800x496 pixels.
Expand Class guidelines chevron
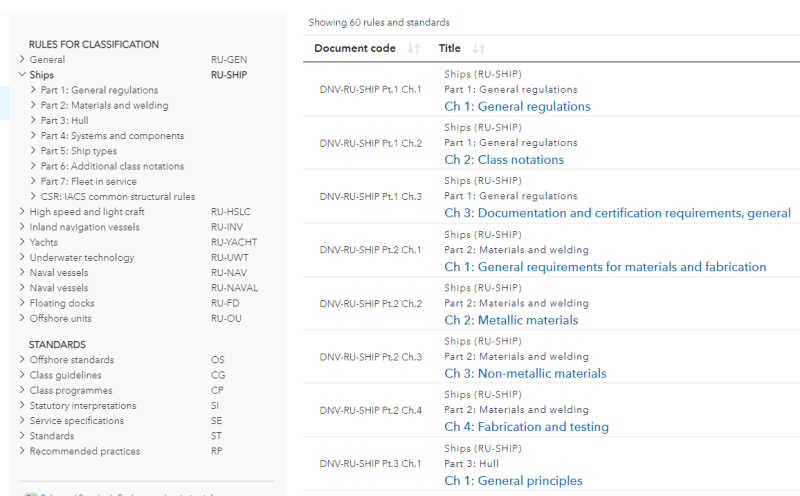pyautogui.click(x=22, y=375)
